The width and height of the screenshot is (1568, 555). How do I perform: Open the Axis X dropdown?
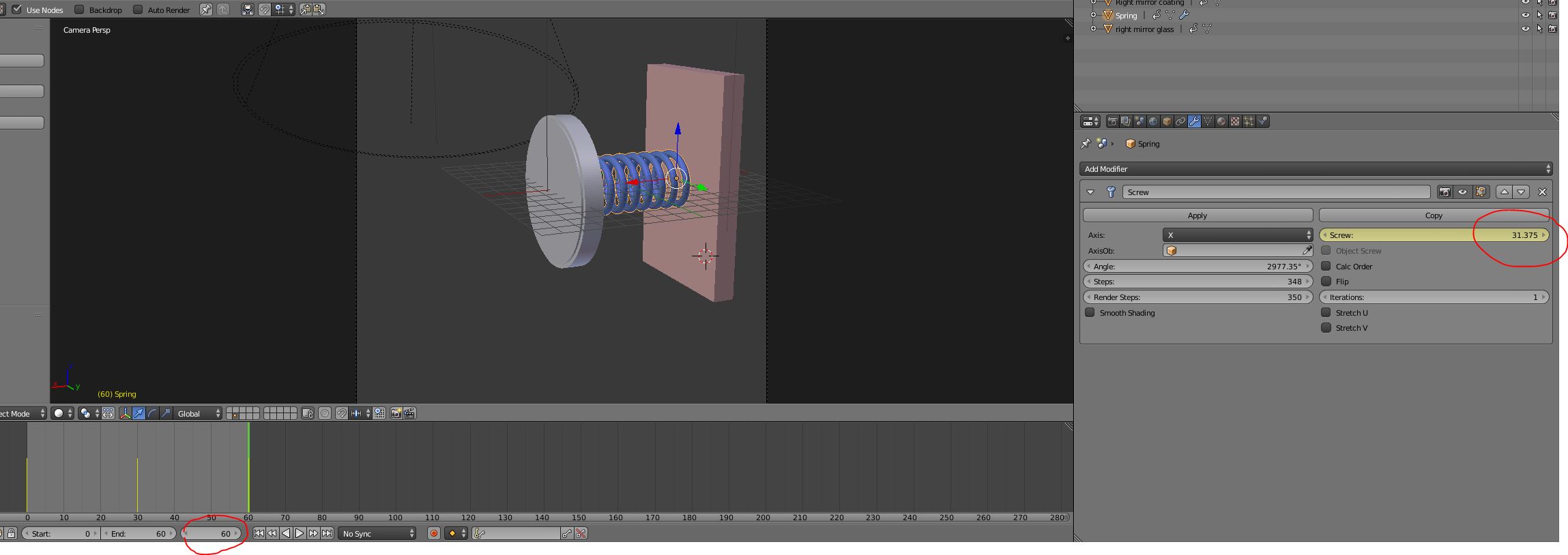tap(1237, 235)
